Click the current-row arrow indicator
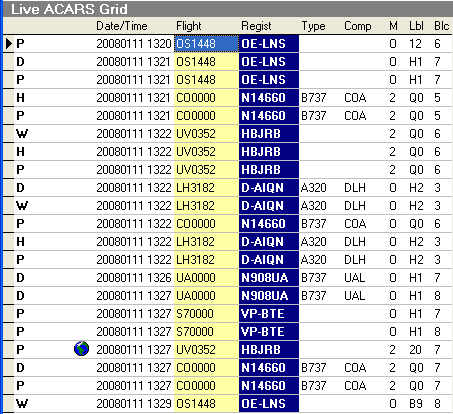Viewport: 453px width, 414px height. click(x=9, y=44)
